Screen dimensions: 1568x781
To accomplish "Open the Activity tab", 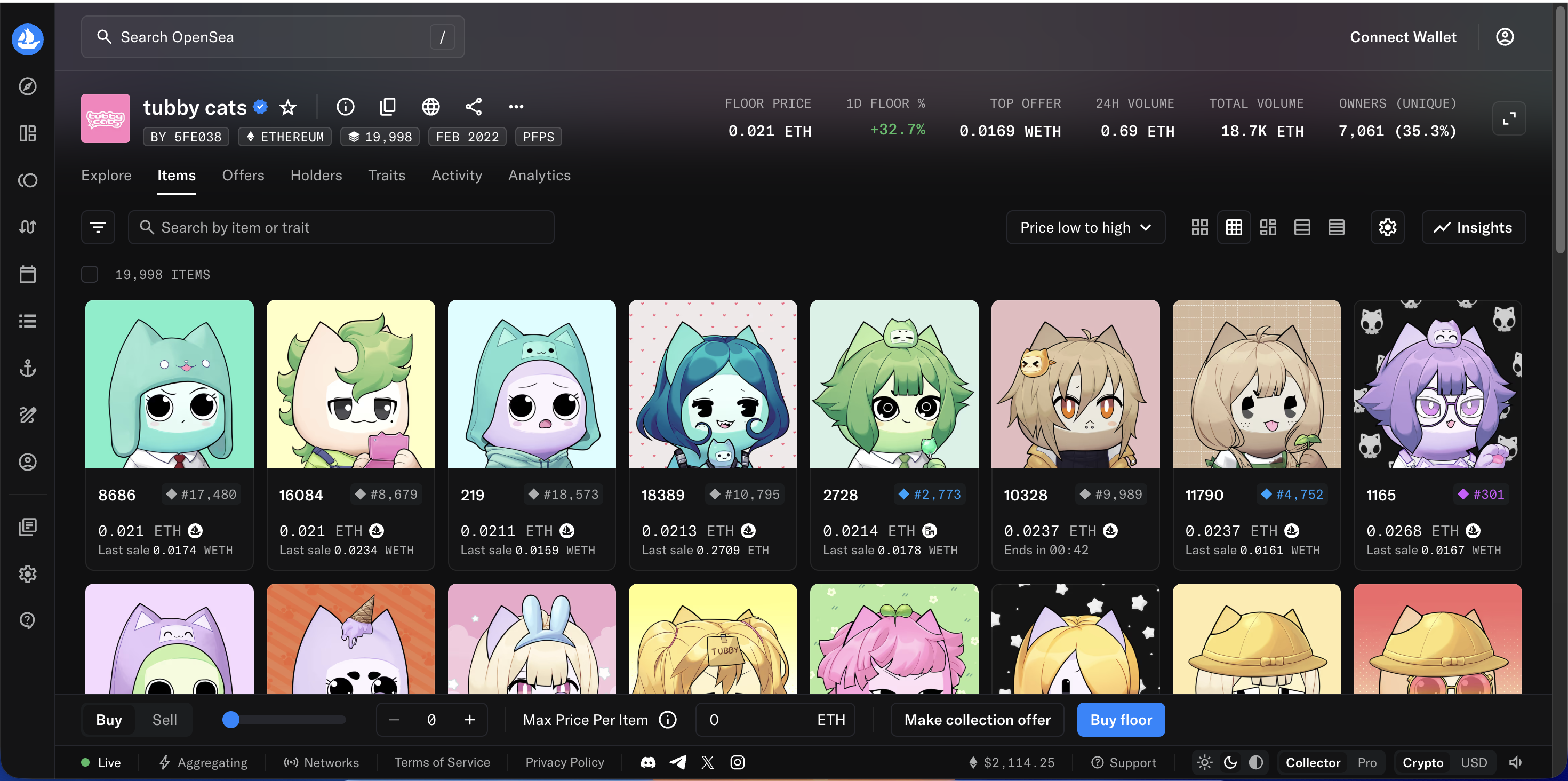I will (457, 176).
